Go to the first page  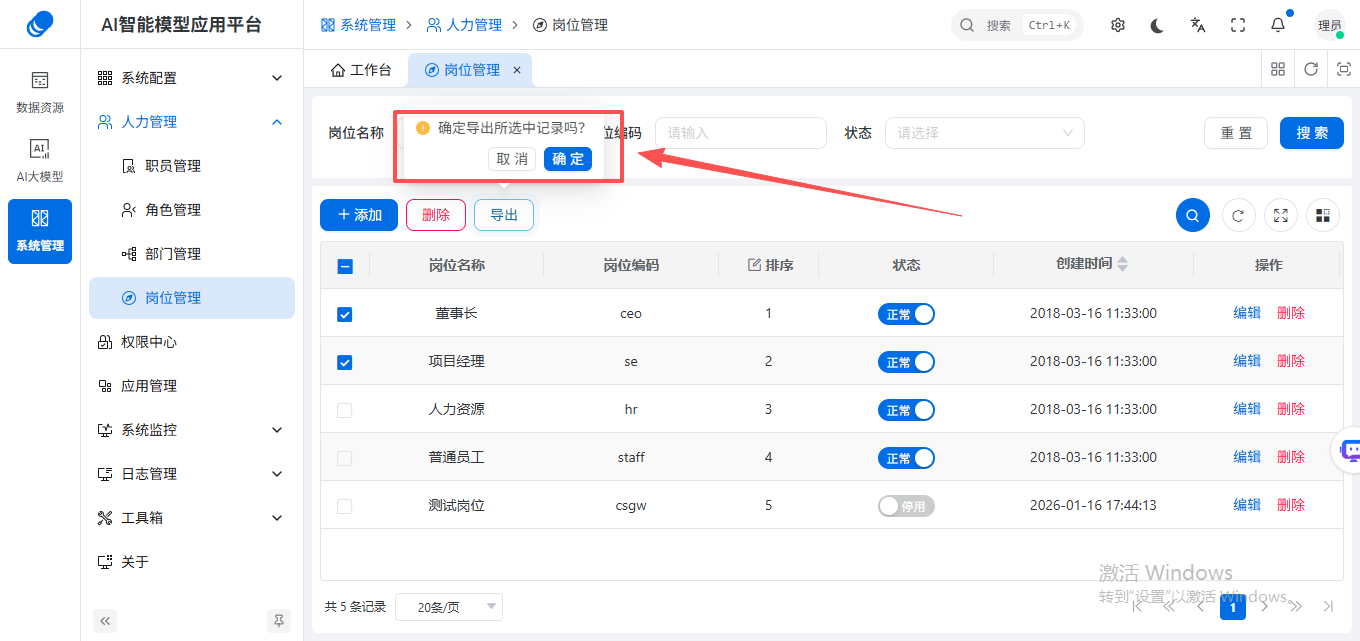coord(1139,606)
